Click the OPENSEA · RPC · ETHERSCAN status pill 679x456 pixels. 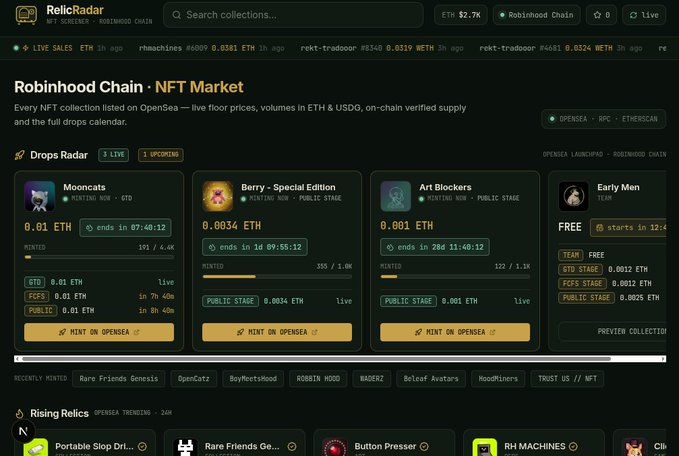[x=603, y=119]
